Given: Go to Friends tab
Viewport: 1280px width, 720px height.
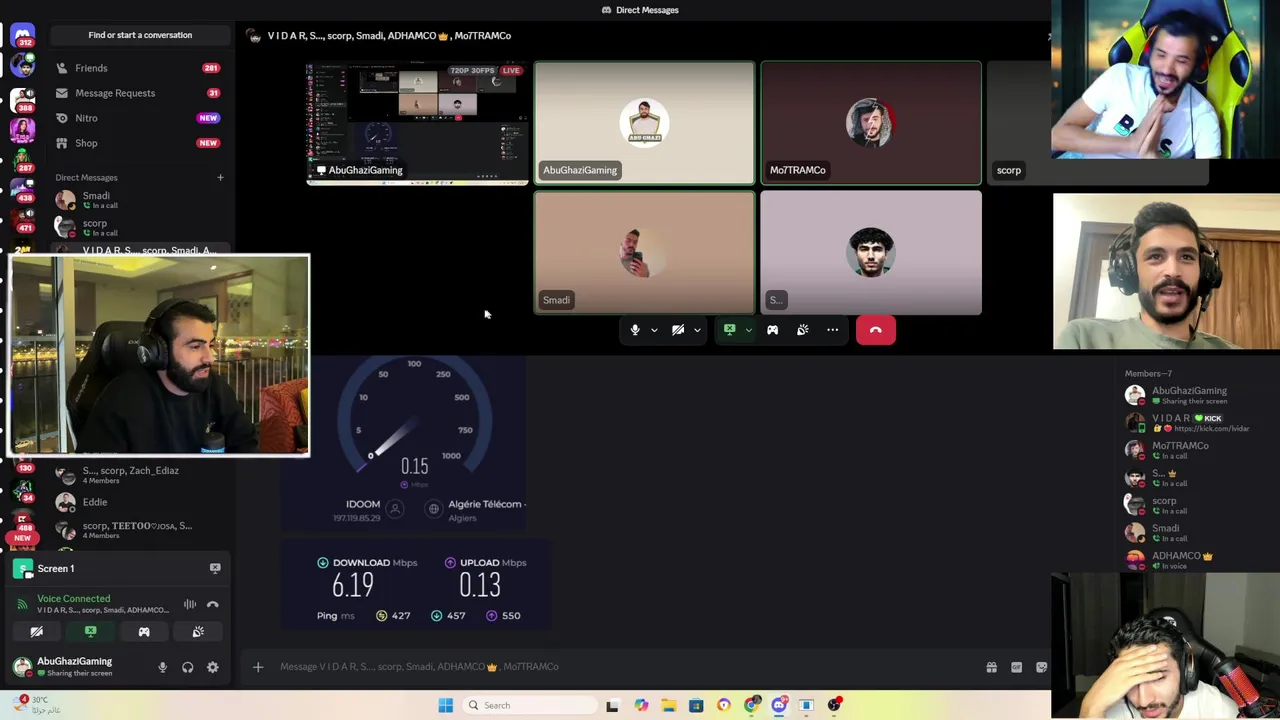Looking at the screenshot, I should click(x=138, y=68).
